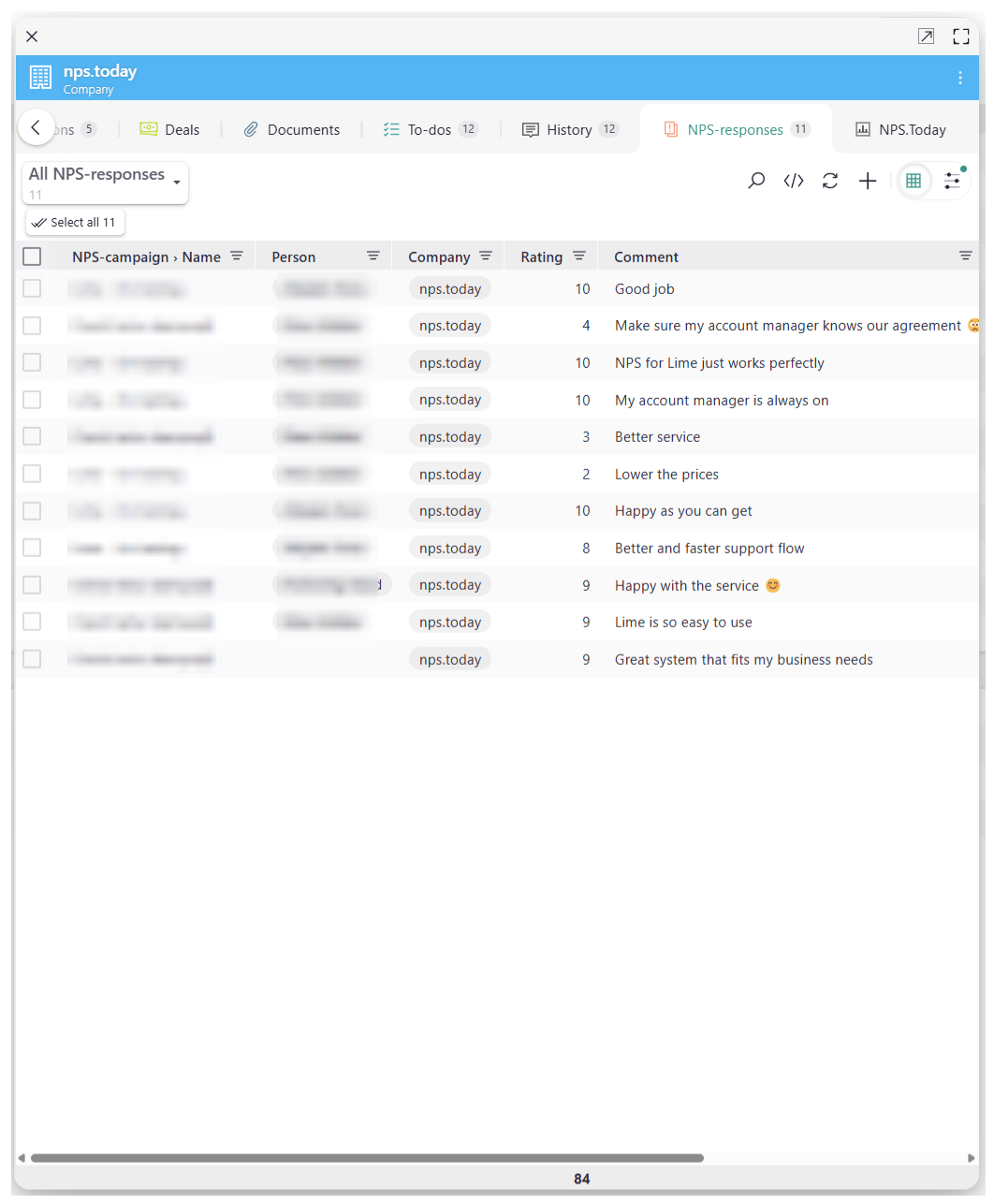Expand to fullscreen using the corner brackets icon
This screenshot has width=994, height=1204.
tap(961, 36)
